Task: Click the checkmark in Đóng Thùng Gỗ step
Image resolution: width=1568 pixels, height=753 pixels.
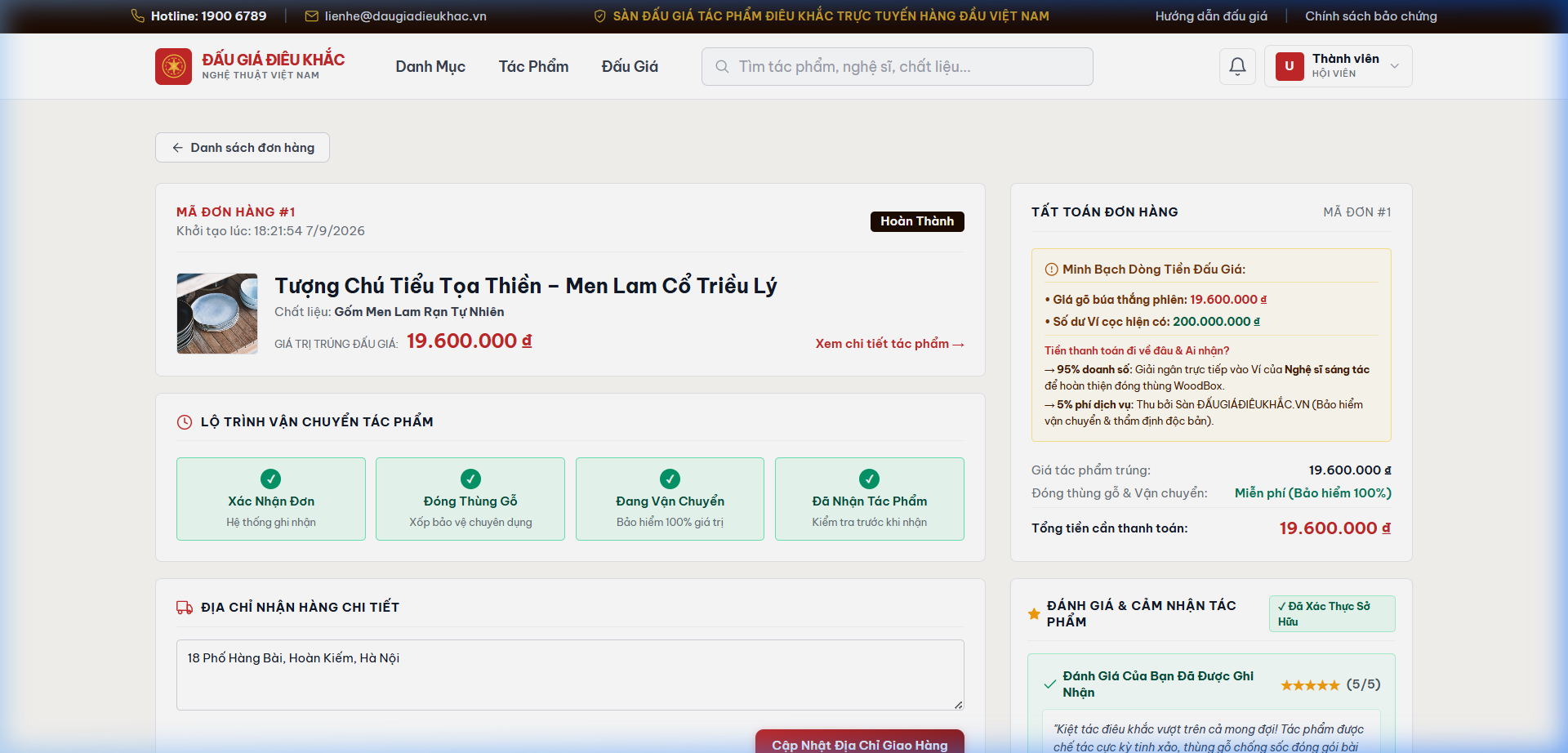Action: (470, 479)
